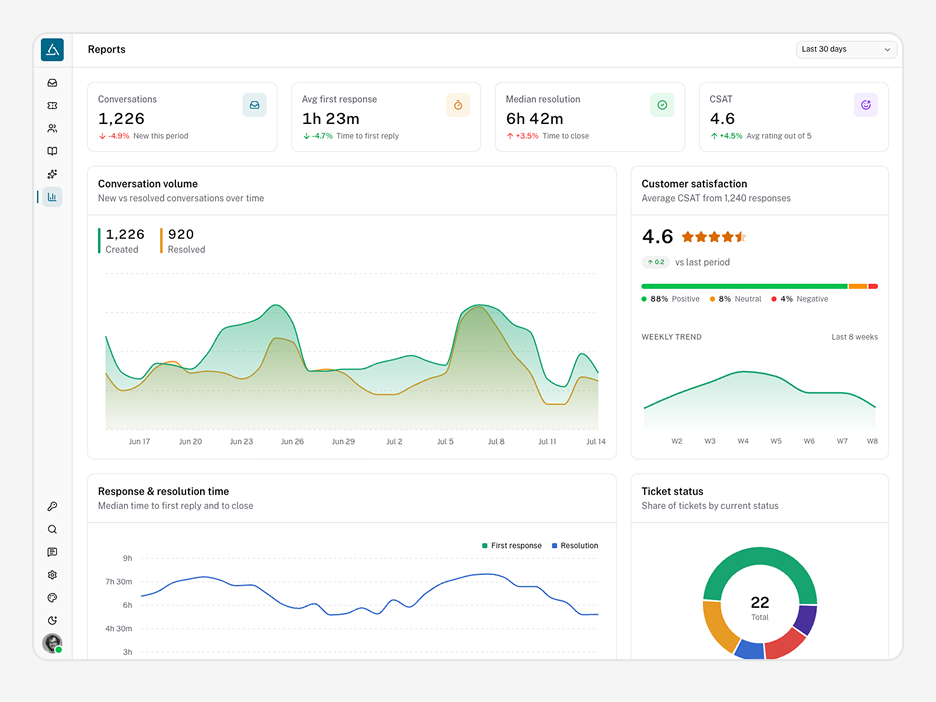Screen dimensions: 936x702
Task: Click the Median resolution check icon
Action: click(x=662, y=105)
